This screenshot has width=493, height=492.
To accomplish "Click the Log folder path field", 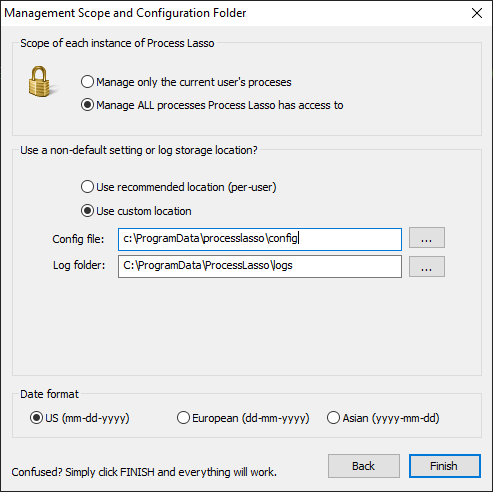I will coord(260,266).
